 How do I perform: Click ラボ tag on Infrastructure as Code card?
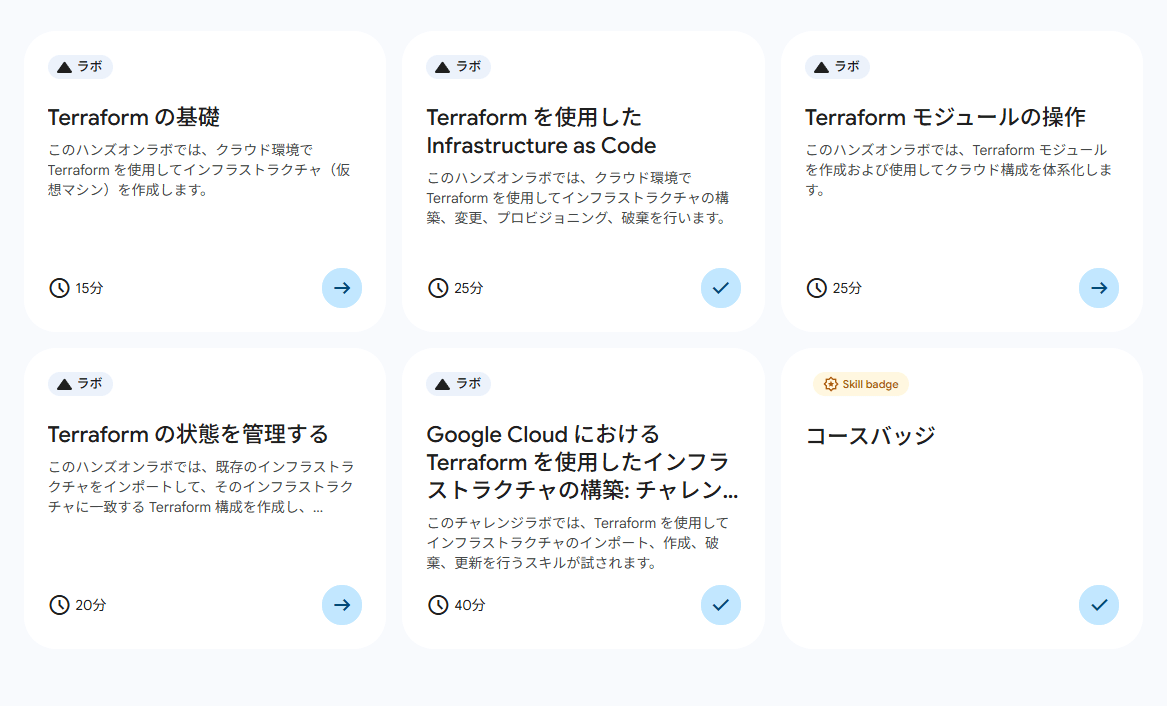pyautogui.click(x=458, y=67)
